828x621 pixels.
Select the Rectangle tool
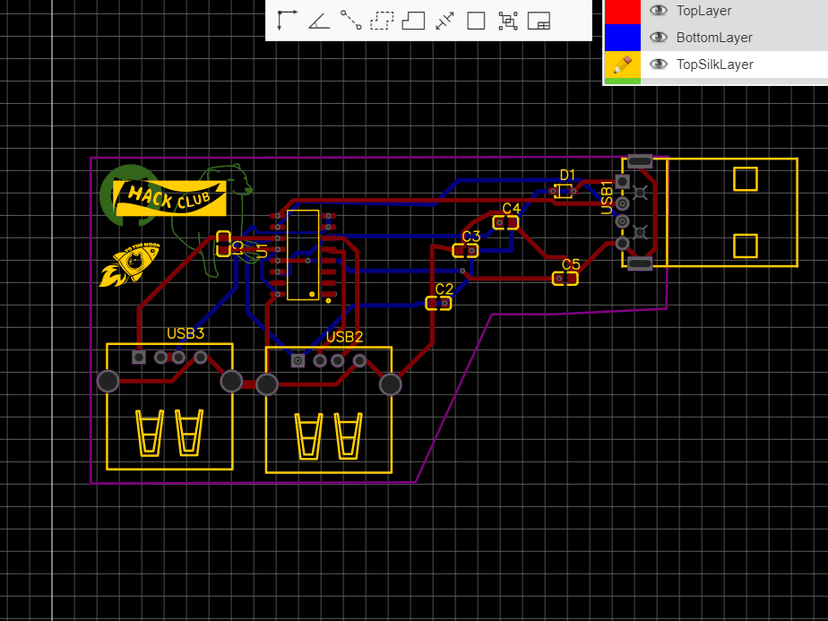(476, 21)
